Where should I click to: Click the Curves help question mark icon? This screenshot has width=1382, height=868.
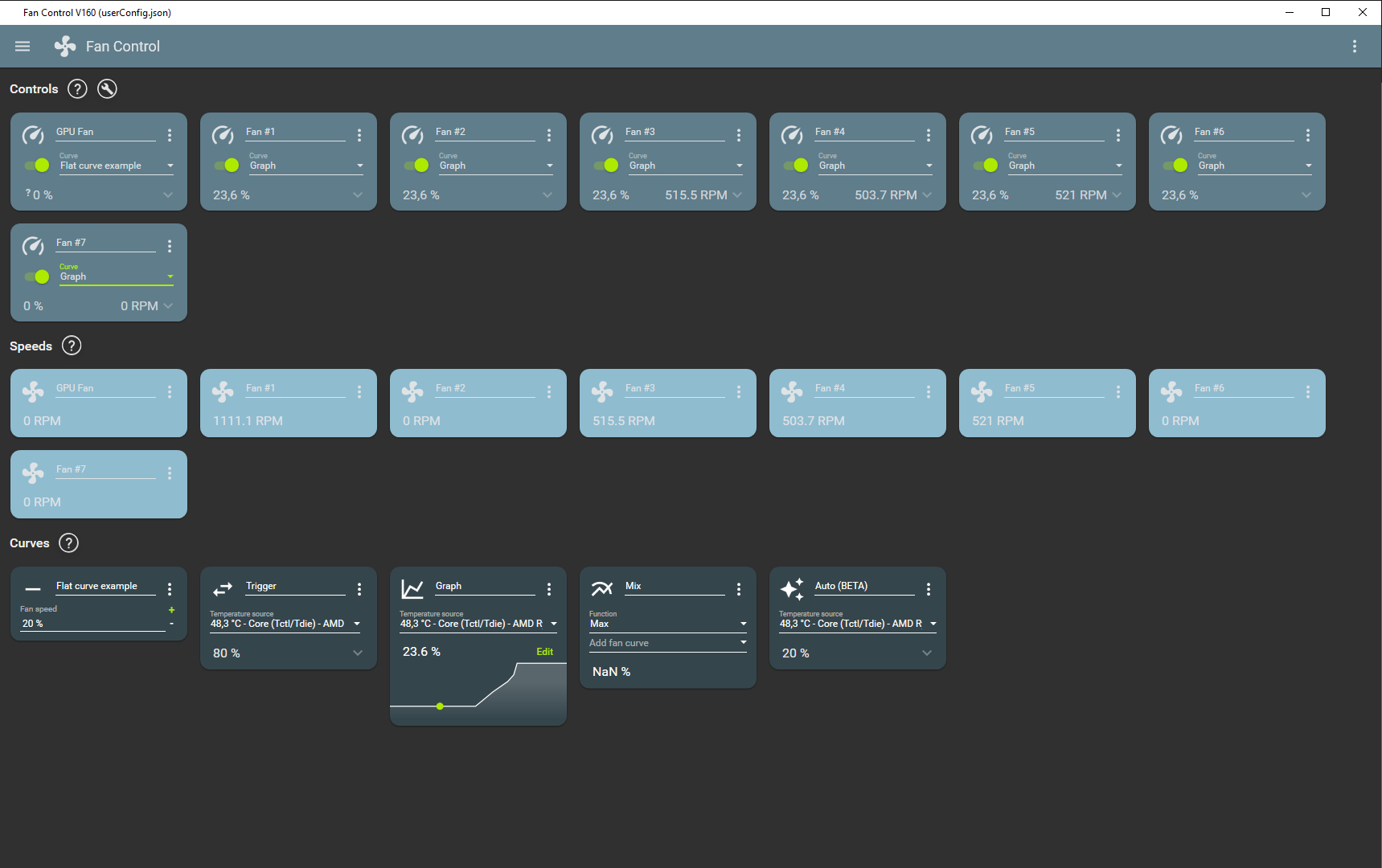(x=69, y=543)
